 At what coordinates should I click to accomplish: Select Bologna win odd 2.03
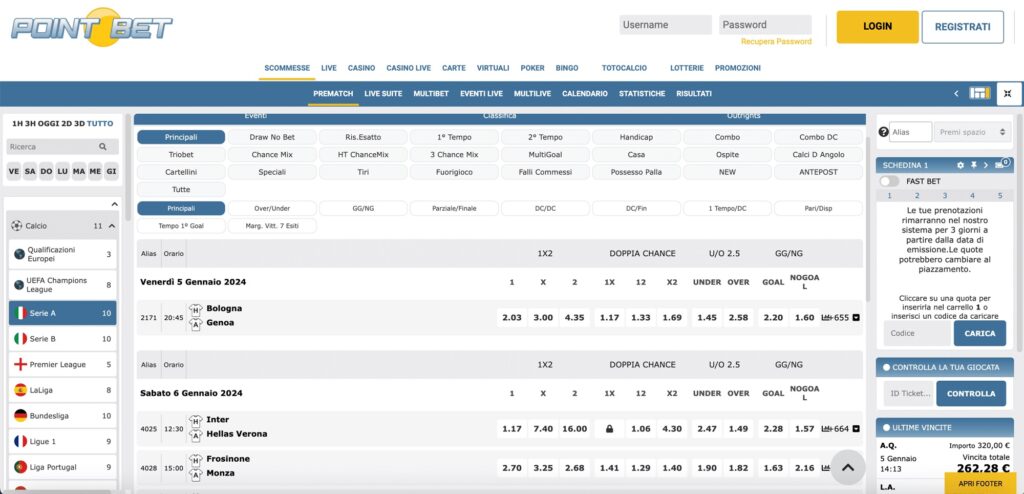(512, 318)
